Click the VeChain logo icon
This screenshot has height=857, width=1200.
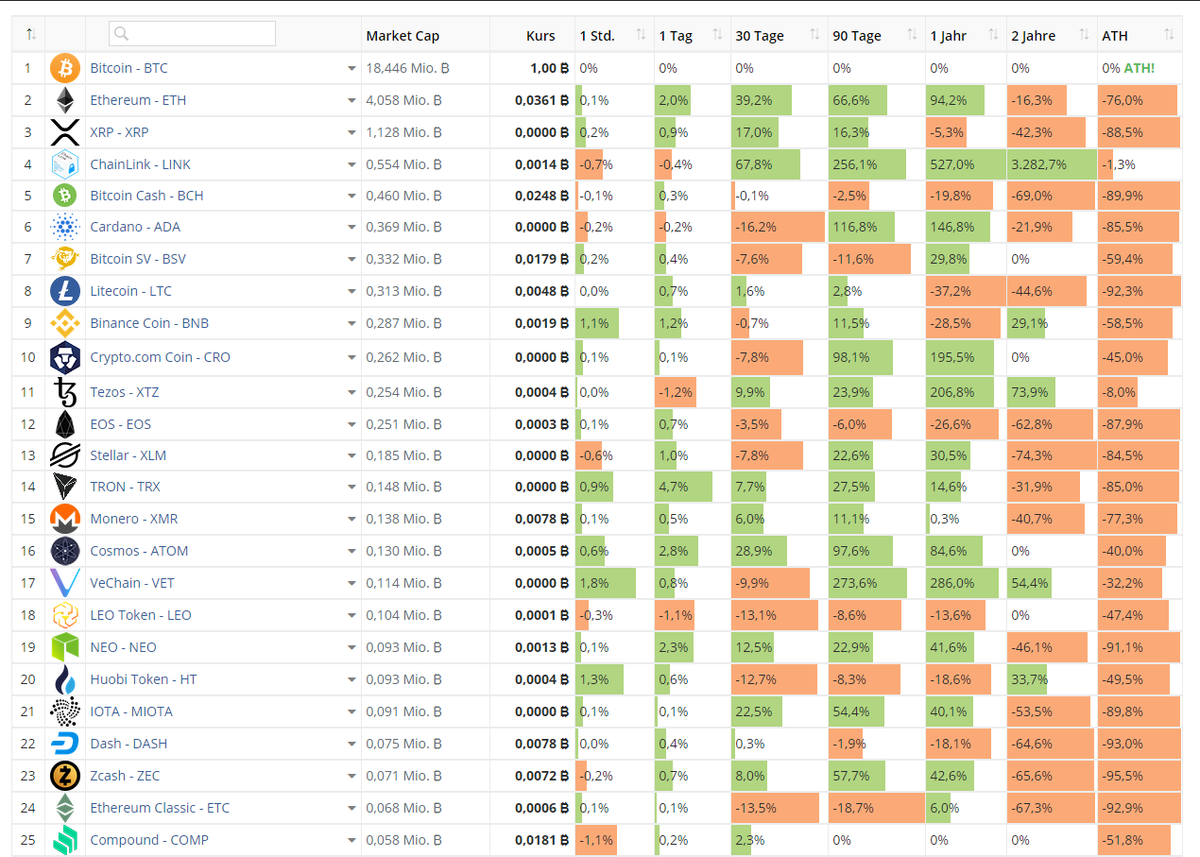pos(65,583)
